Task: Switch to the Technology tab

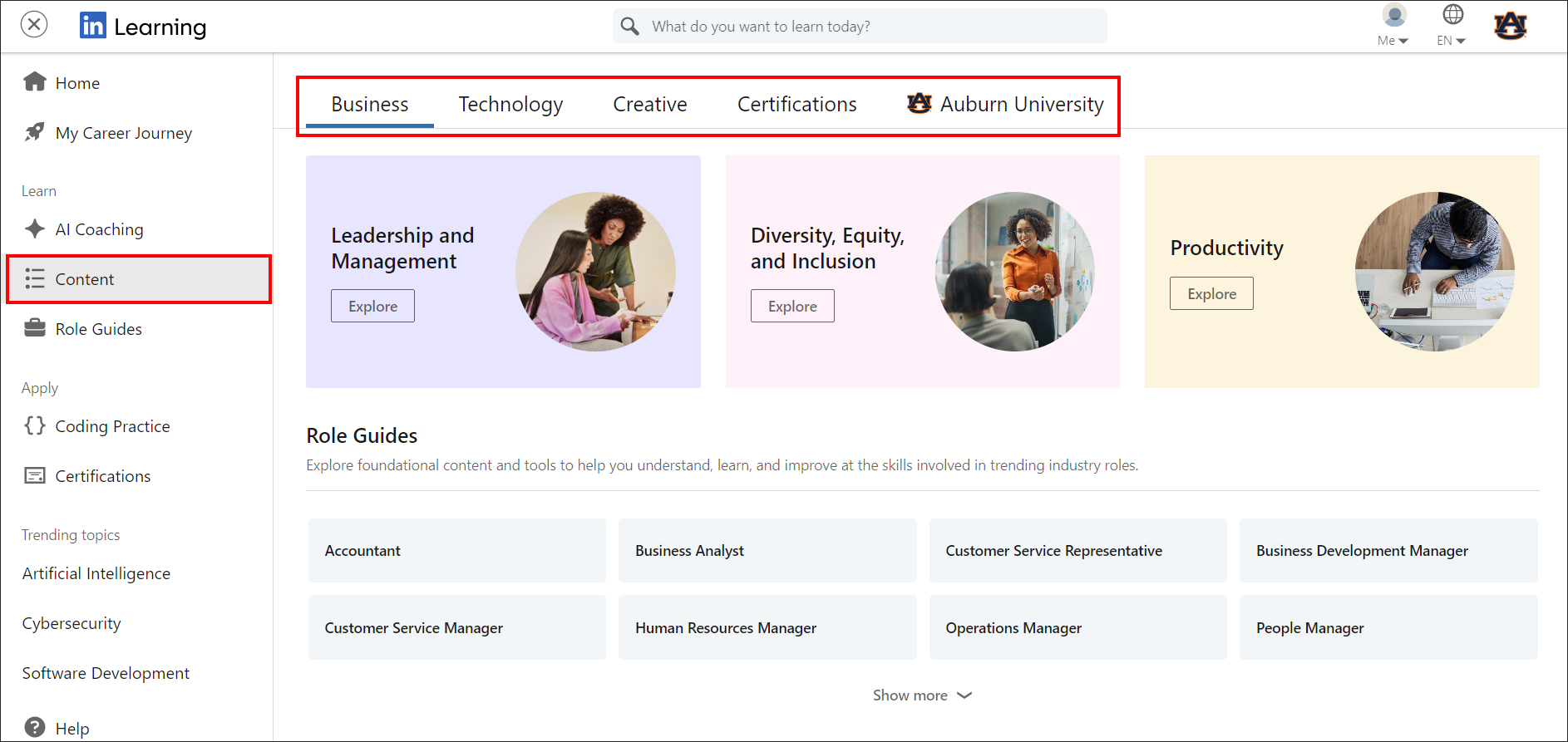Action: [x=510, y=105]
